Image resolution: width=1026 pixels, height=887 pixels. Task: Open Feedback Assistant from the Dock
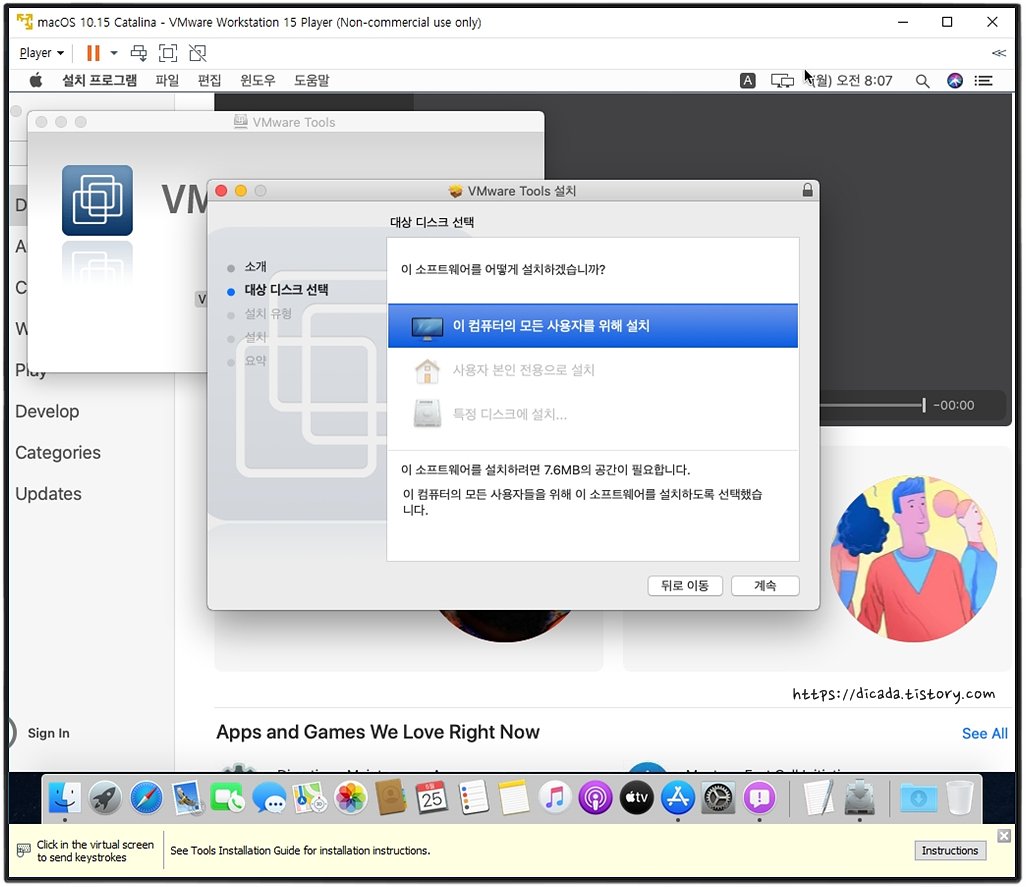(759, 798)
